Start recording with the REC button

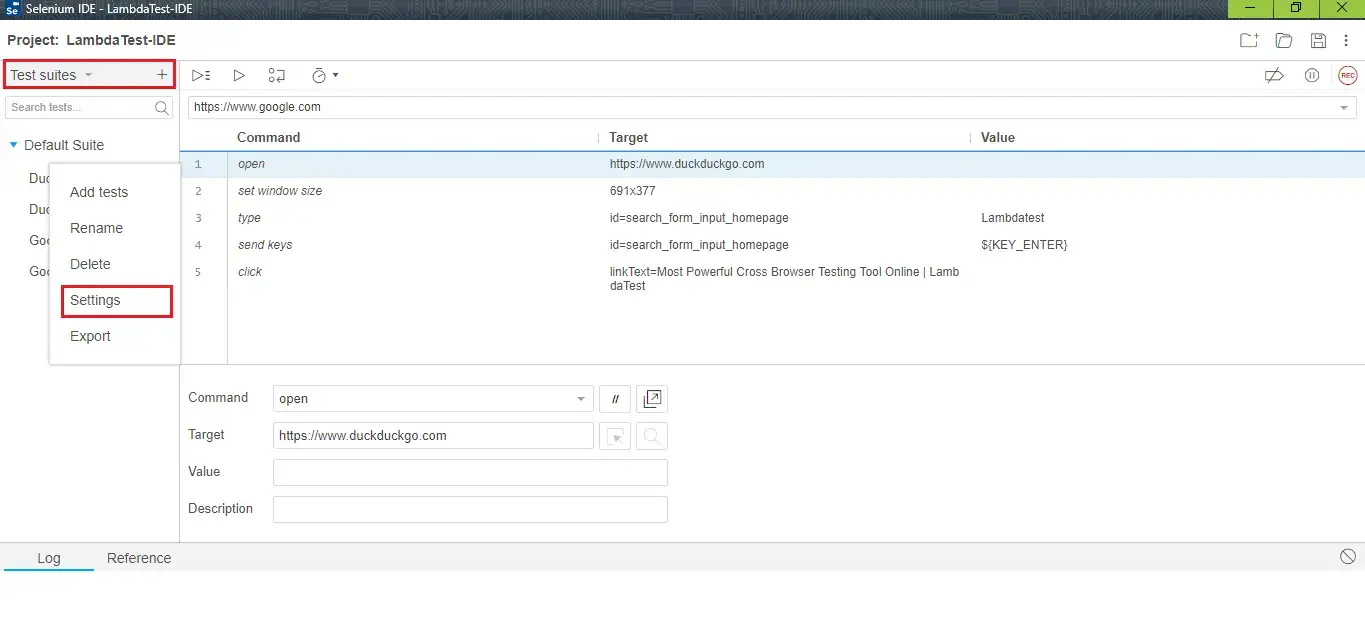point(1348,75)
